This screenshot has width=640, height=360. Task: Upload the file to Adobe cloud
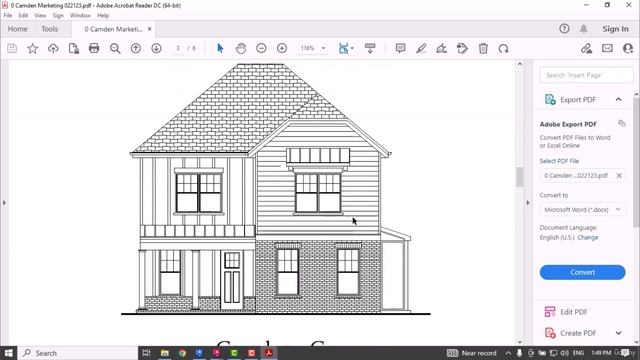[53, 48]
